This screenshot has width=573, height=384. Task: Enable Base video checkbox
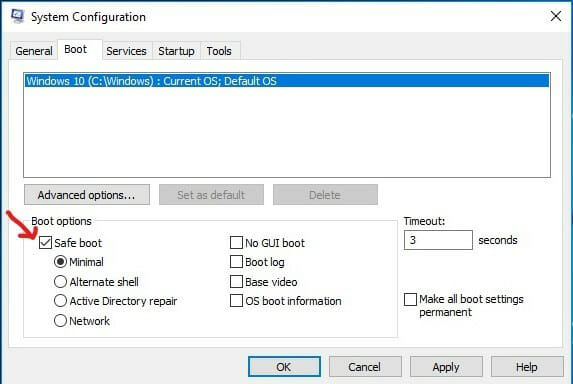236,282
